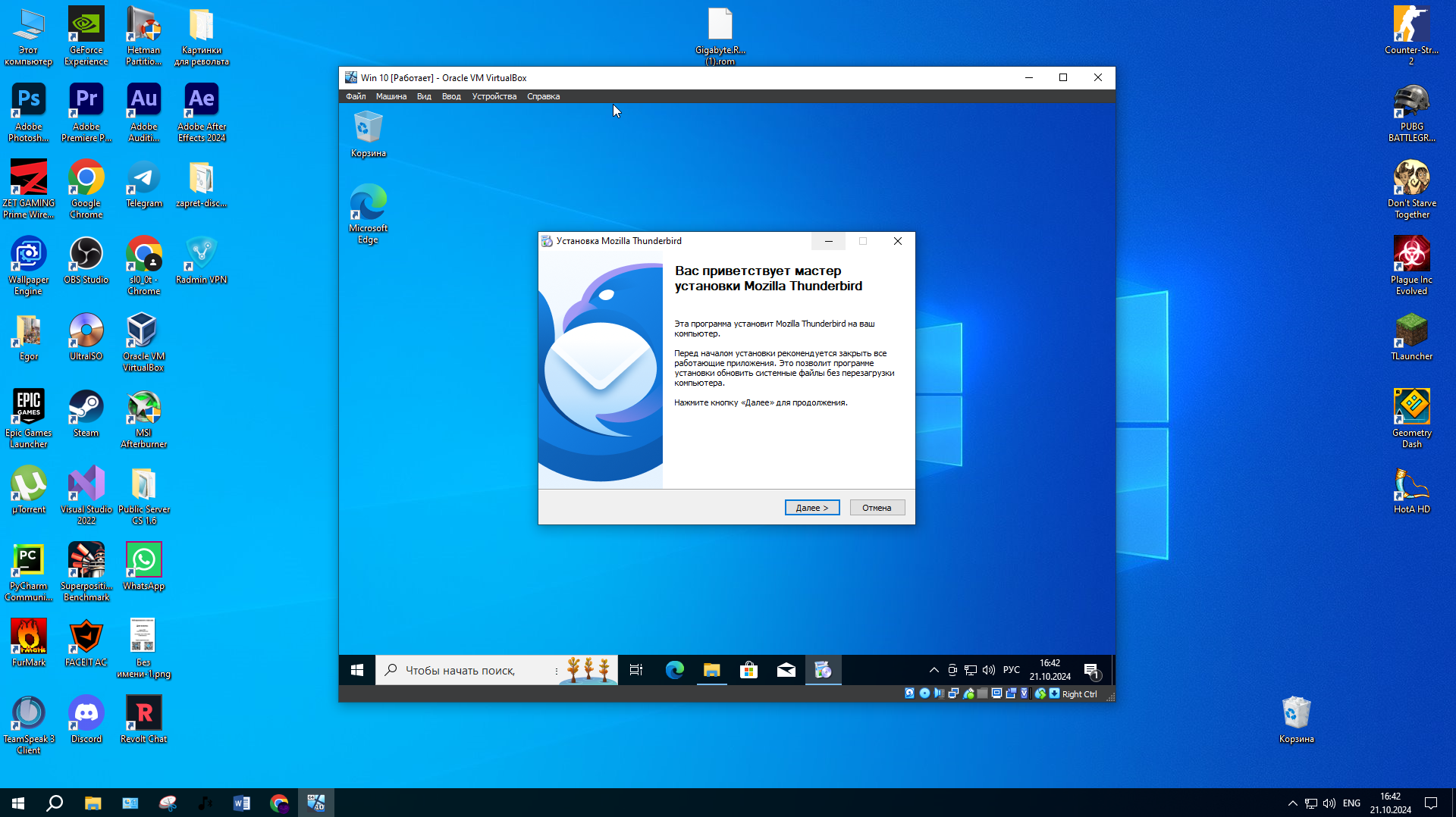This screenshot has height=817, width=1456.
Task: Click the VirtualBox recording indicator icon
Action: [x=1011, y=693]
